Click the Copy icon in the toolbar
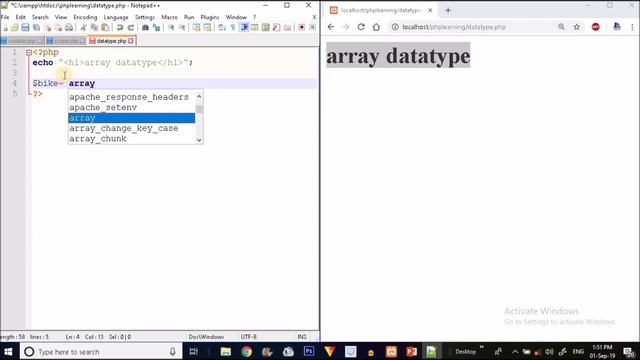The height and width of the screenshot is (360, 640). point(94,28)
